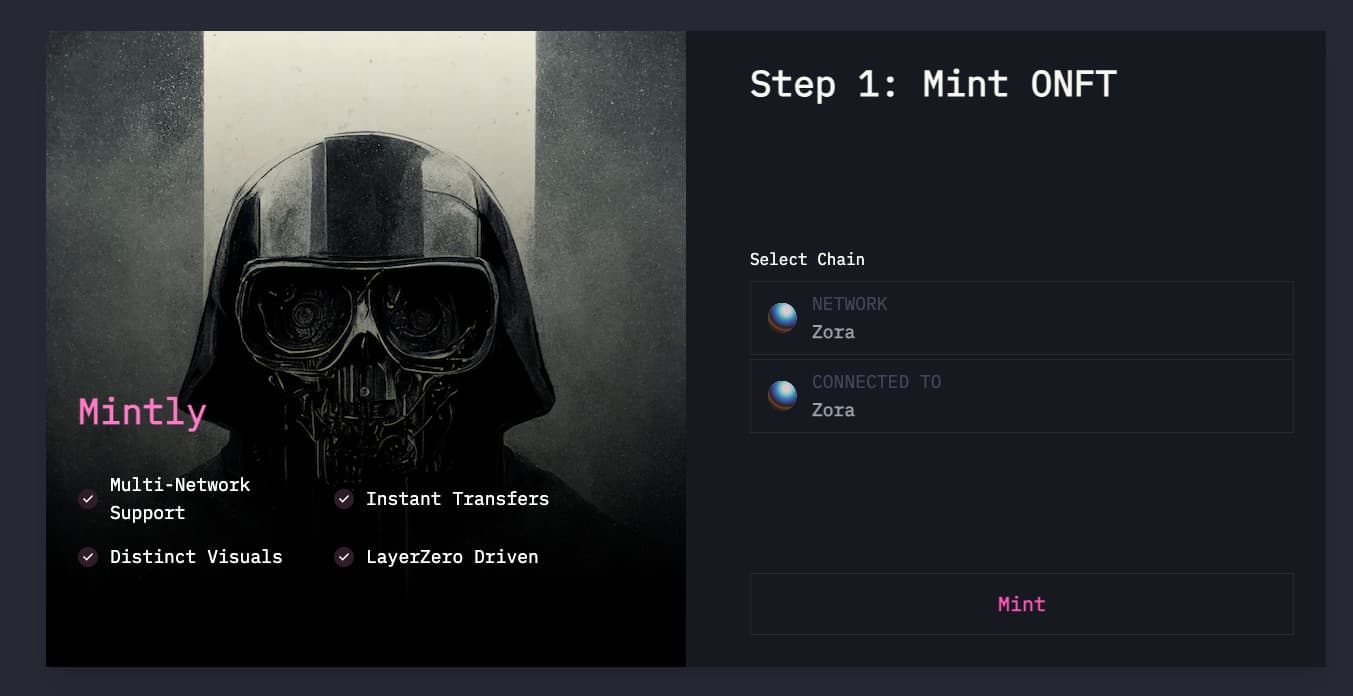Click the checkmark icon next to LayerZero Driven
Screen dimensions: 1353x696
(344, 557)
